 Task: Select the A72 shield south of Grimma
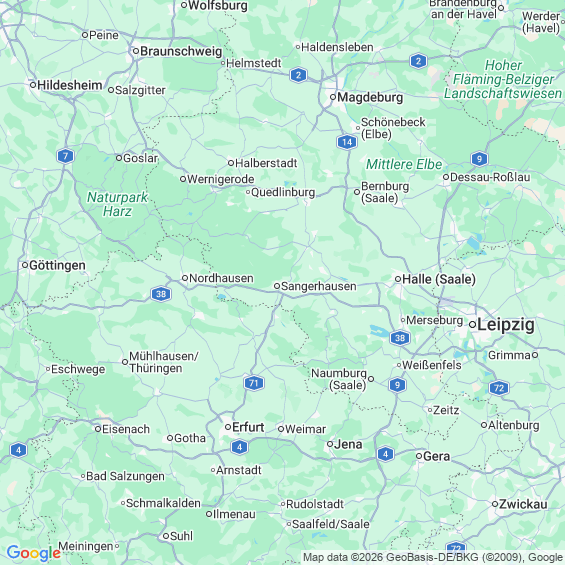(x=499, y=388)
